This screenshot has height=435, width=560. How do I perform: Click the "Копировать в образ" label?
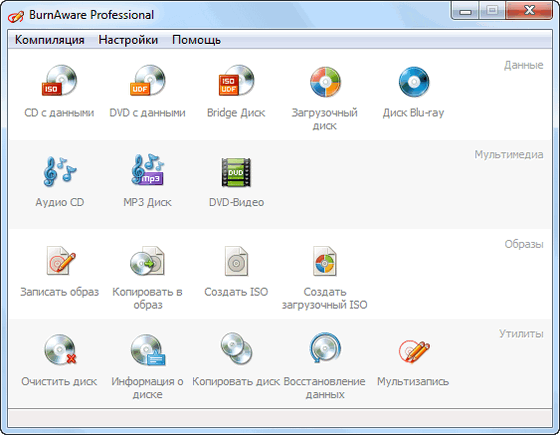click(x=148, y=298)
